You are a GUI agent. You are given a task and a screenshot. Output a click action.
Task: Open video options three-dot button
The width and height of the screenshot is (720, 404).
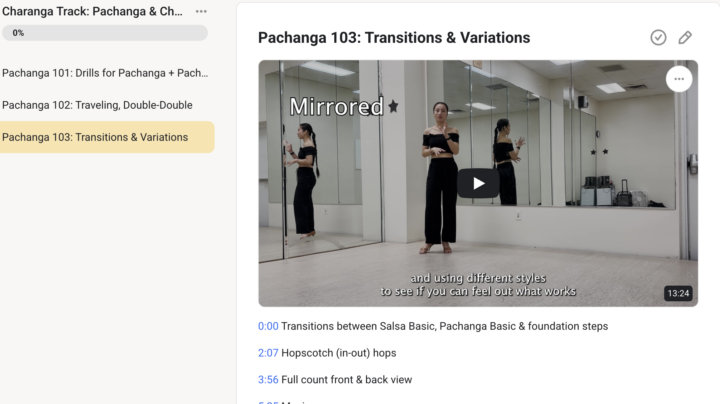679,79
